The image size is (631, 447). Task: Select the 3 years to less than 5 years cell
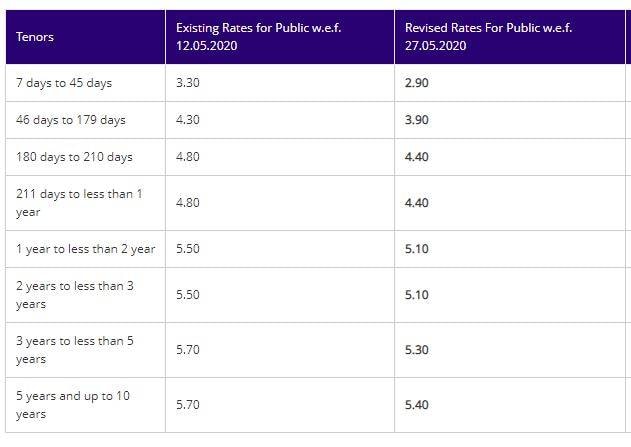tap(75, 350)
